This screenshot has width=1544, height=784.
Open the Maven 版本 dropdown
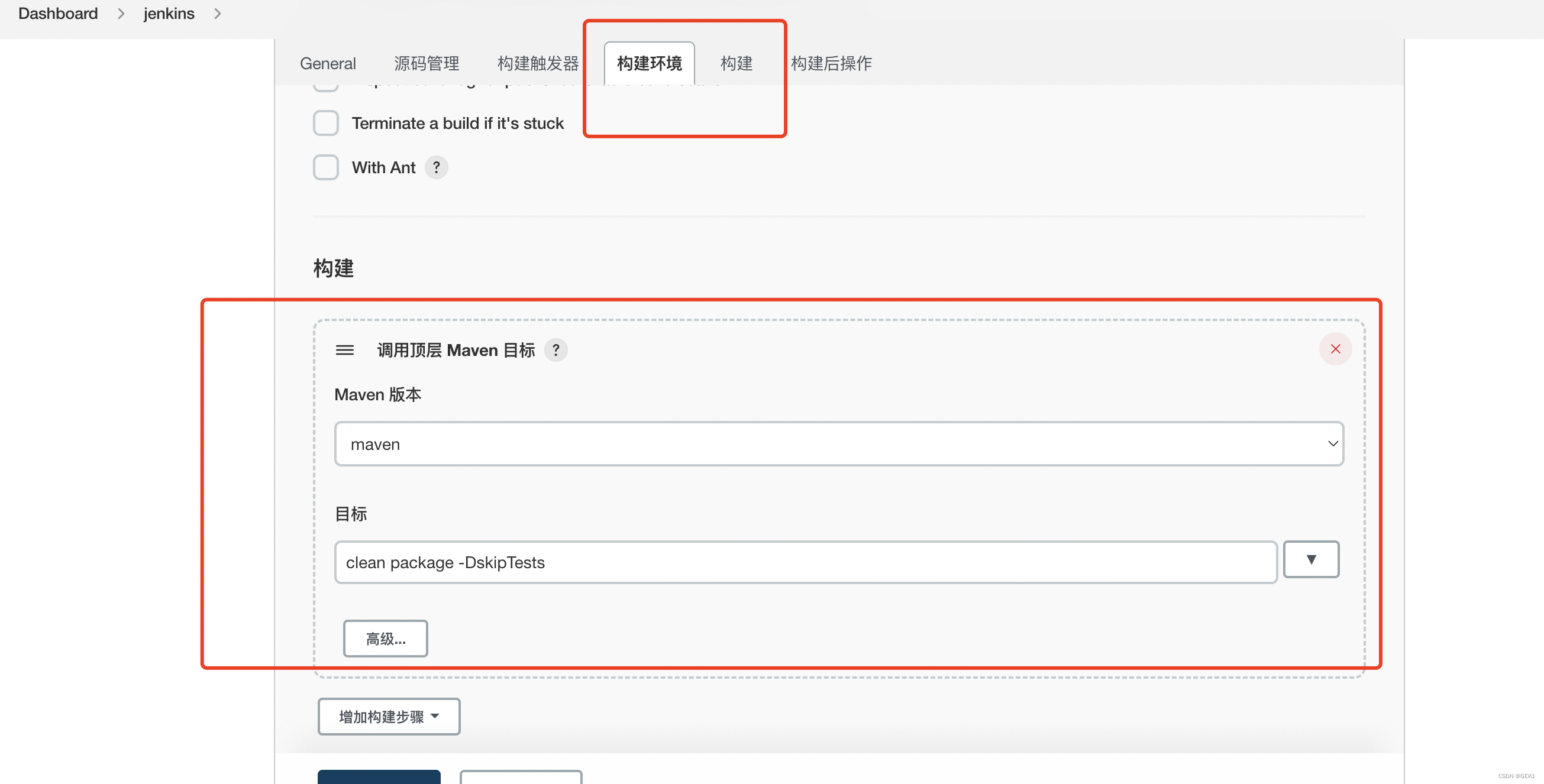[838, 444]
